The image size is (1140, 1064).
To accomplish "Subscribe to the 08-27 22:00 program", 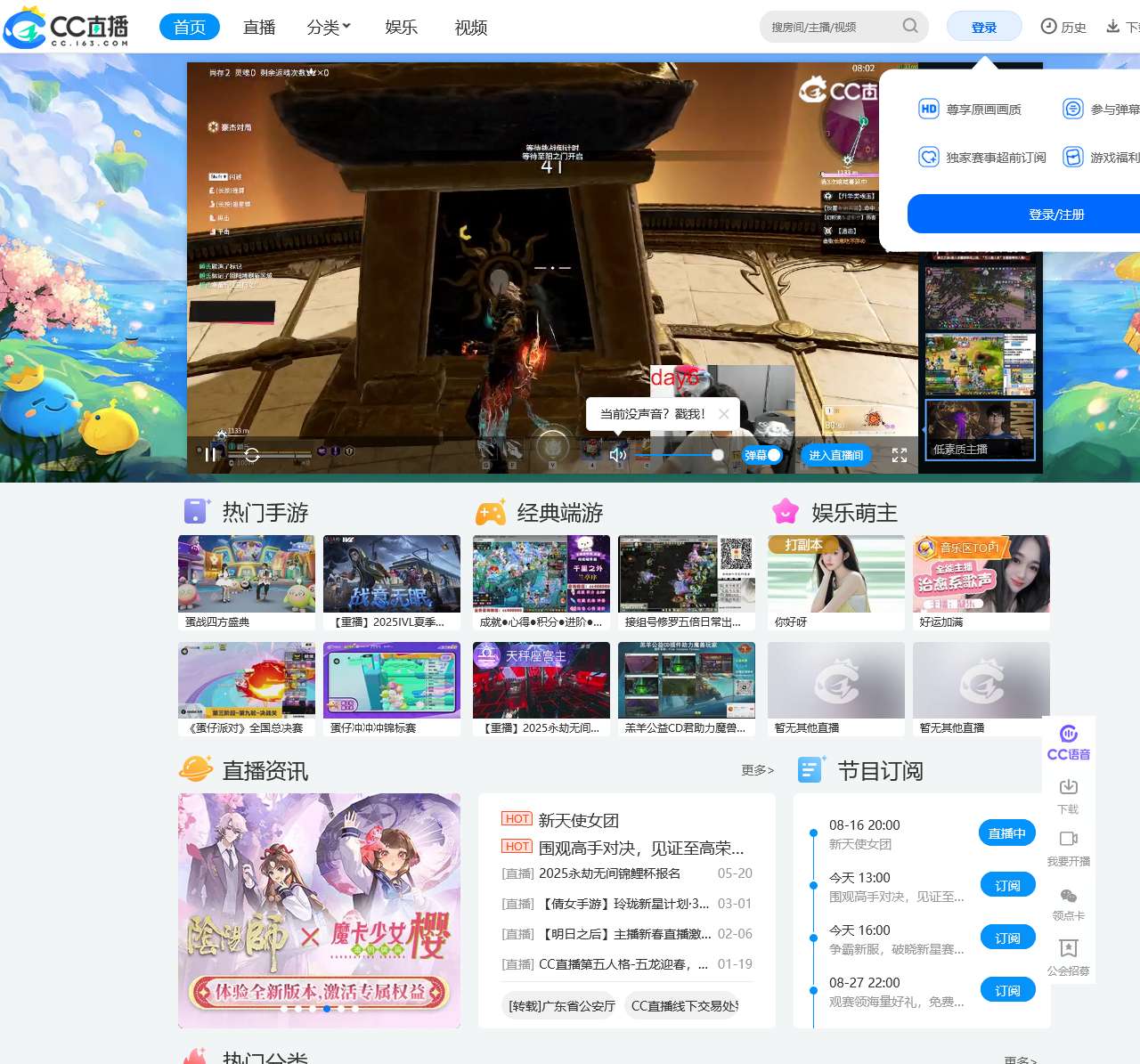I will [x=1007, y=990].
